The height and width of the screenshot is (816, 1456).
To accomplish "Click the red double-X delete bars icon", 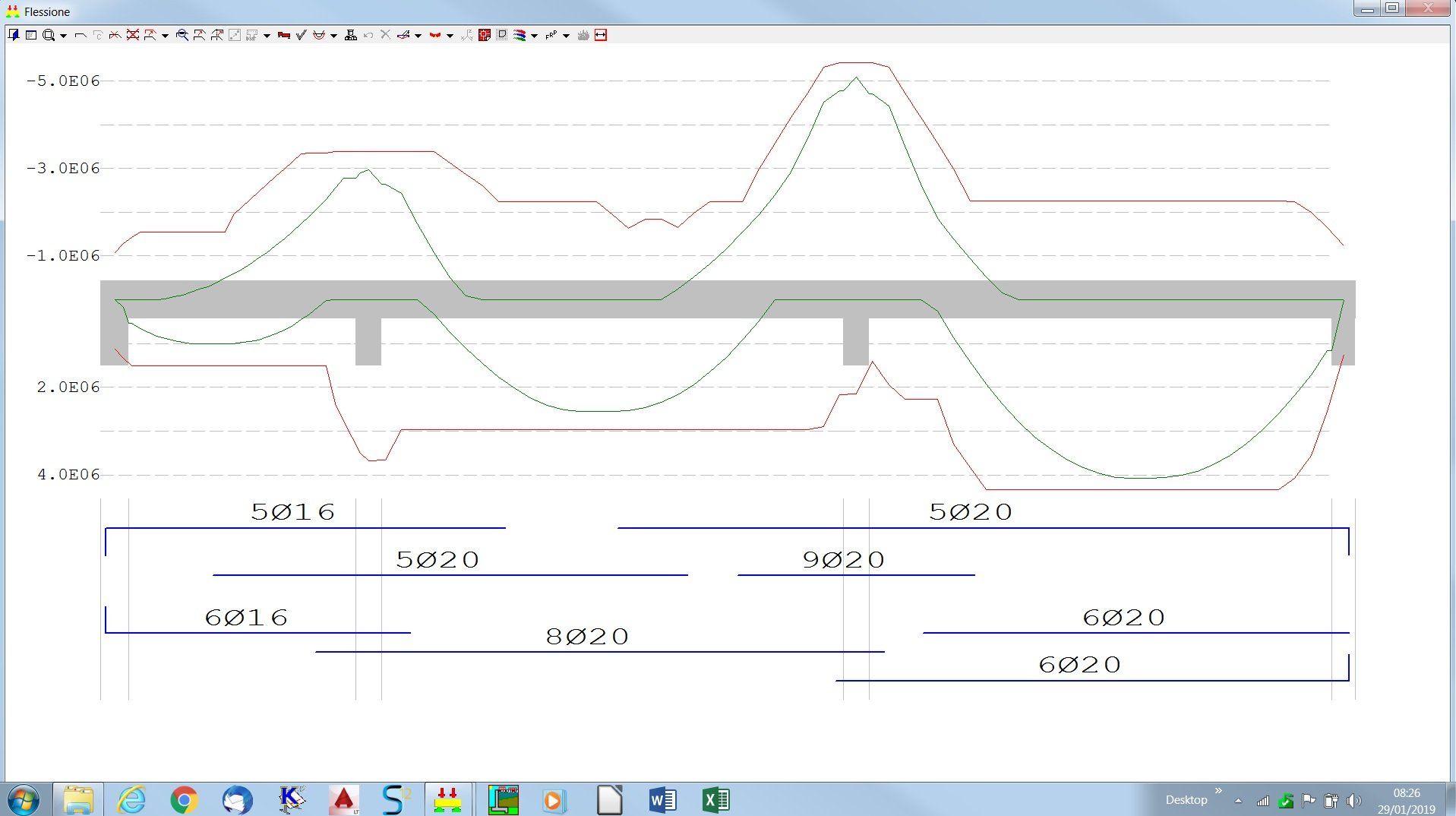I will (x=132, y=35).
